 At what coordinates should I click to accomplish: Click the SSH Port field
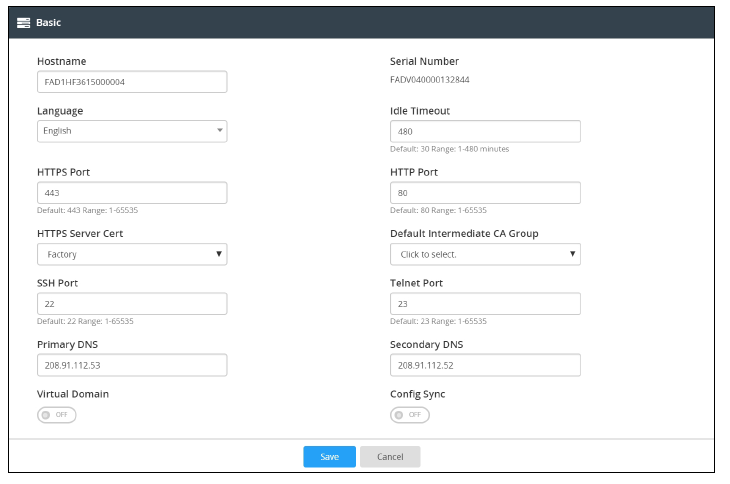(x=131, y=304)
